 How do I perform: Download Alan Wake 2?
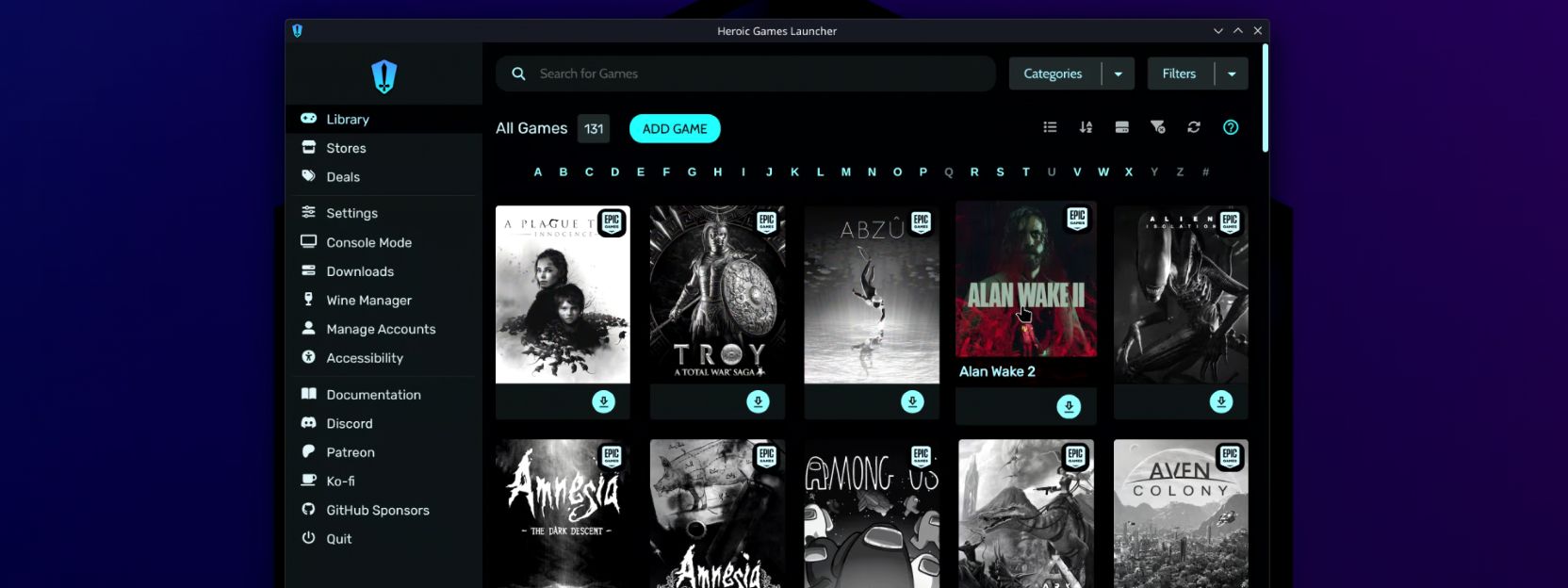(x=1069, y=407)
